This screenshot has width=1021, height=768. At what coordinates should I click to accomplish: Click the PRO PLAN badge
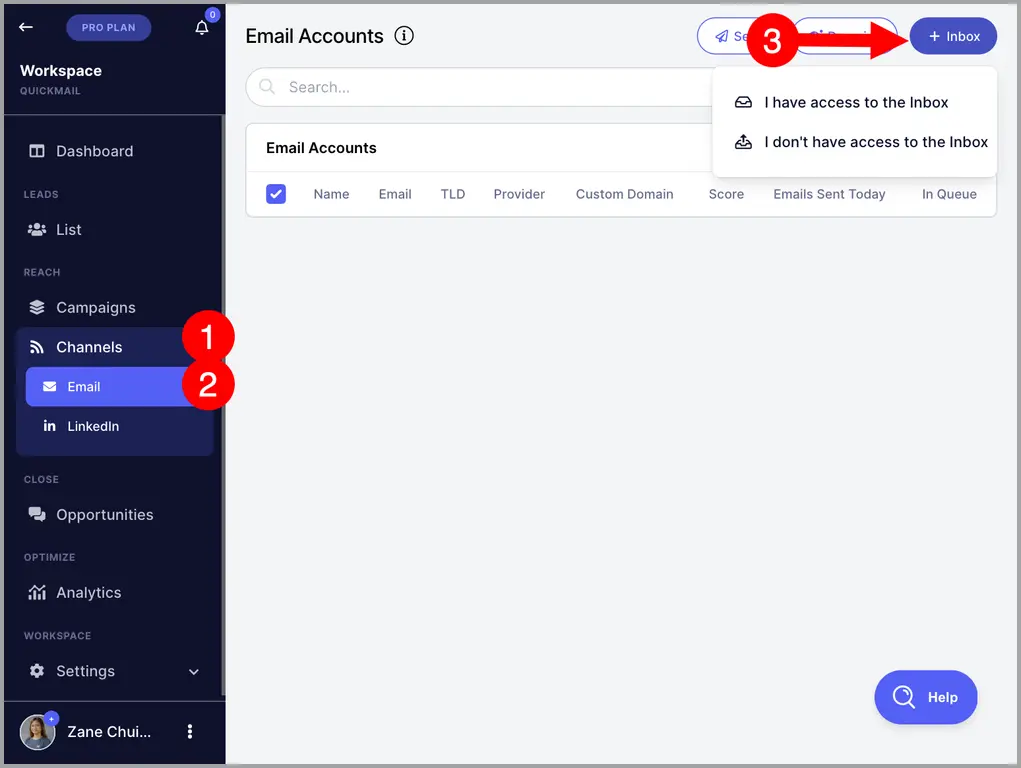pos(109,27)
